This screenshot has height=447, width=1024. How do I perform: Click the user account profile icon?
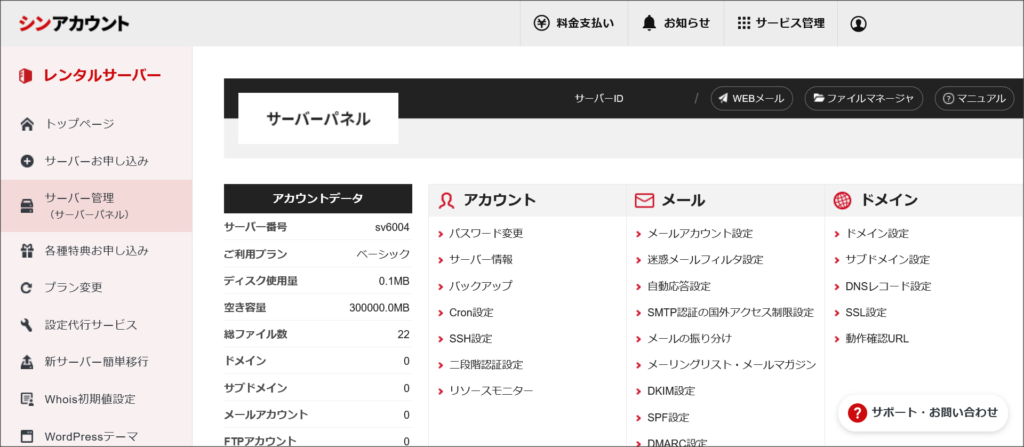(858, 23)
